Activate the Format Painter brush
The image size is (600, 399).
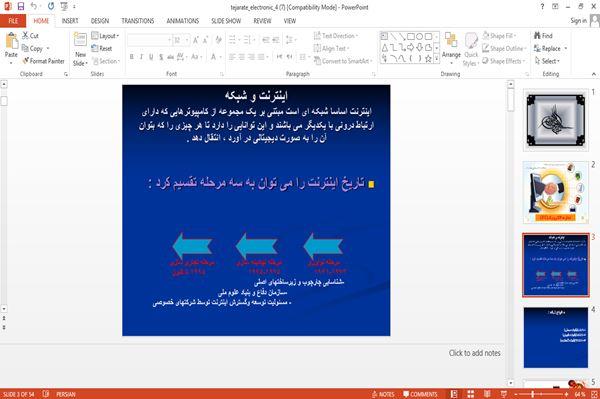point(43,61)
